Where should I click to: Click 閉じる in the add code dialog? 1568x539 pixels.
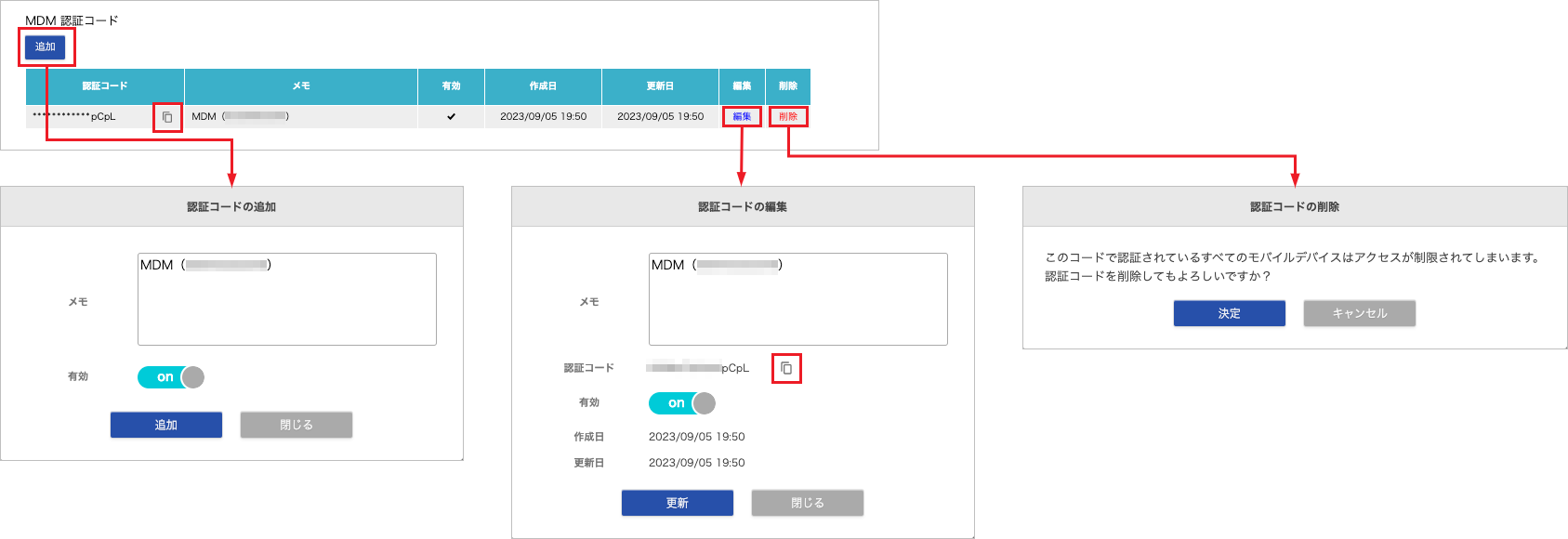(x=296, y=425)
